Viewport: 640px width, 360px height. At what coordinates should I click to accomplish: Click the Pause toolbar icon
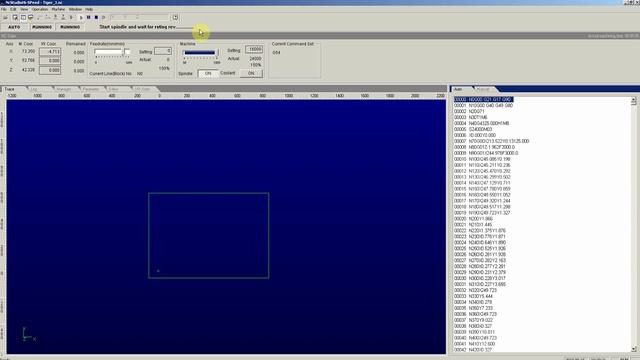click(x=89, y=18)
